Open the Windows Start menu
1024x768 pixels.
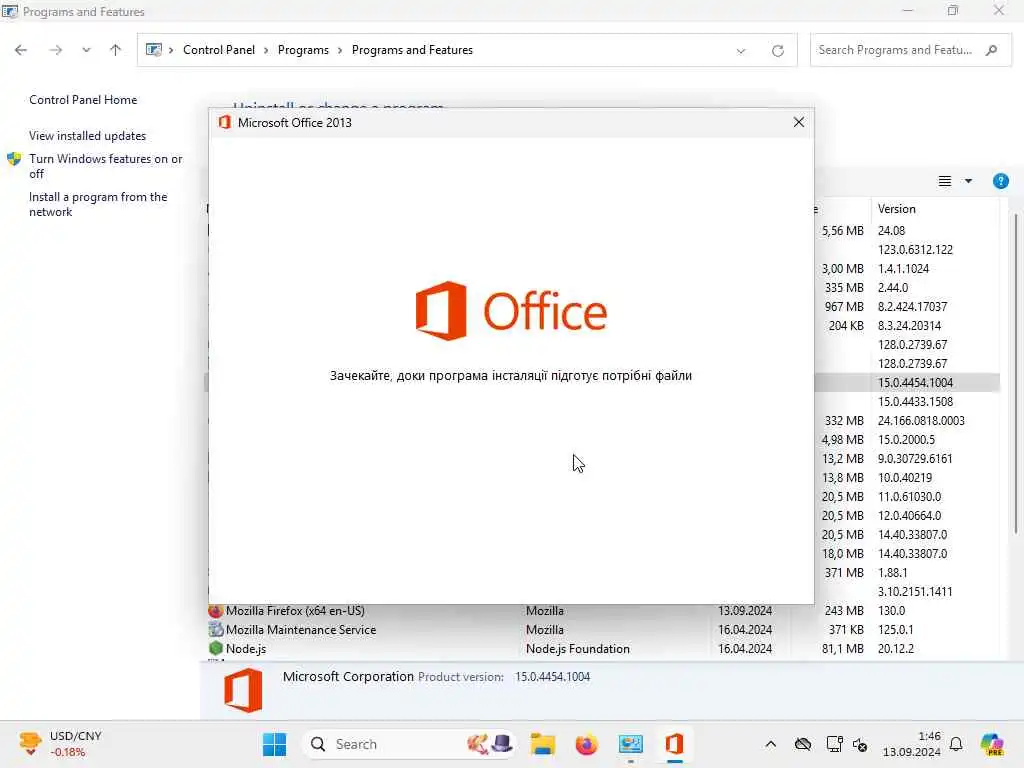274,744
